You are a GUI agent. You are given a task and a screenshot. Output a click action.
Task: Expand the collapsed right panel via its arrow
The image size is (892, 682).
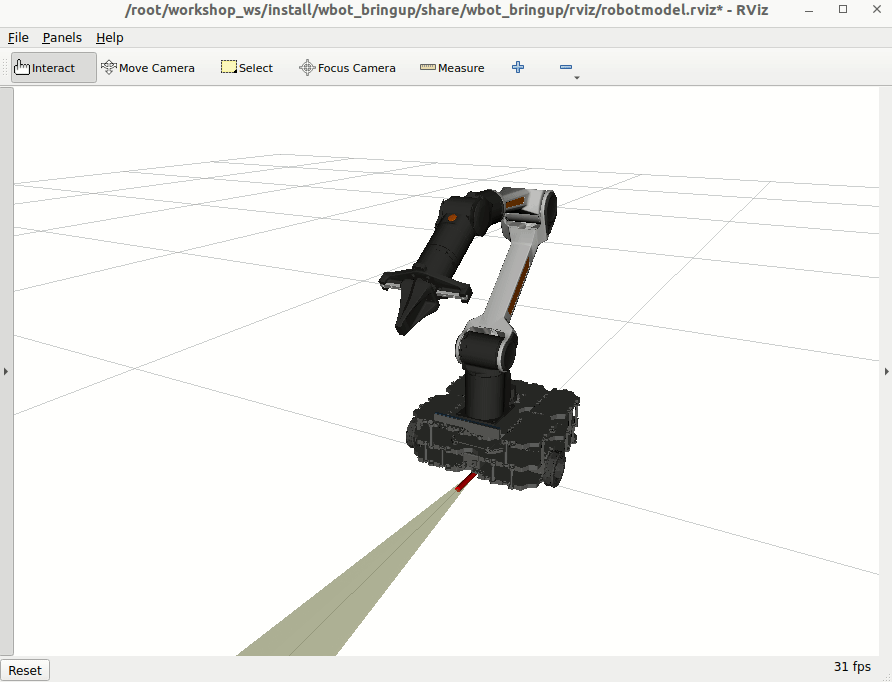pos(887,371)
